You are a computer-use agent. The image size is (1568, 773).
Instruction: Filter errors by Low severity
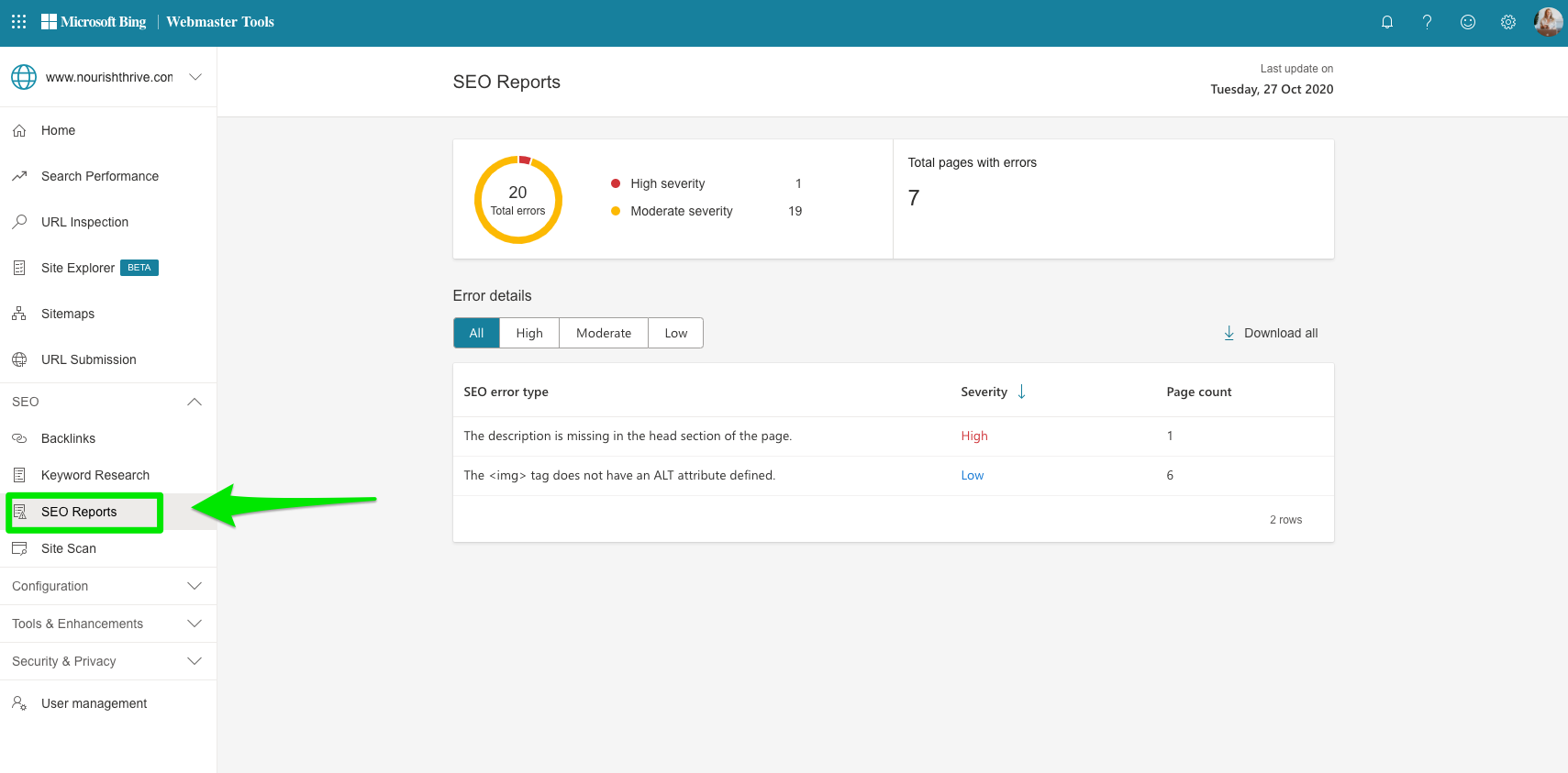(x=675, y=333)
